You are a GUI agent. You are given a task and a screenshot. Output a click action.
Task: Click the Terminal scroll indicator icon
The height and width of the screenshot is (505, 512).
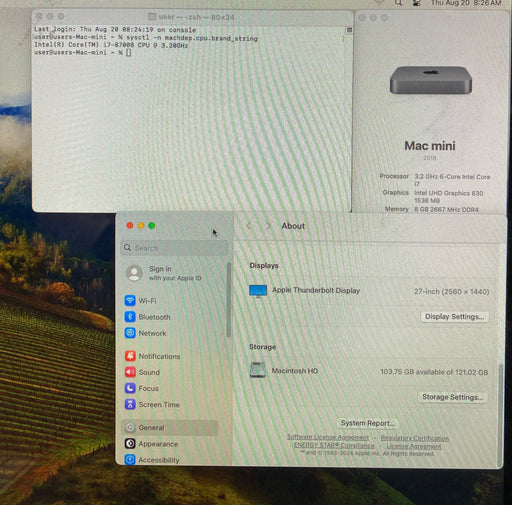[349, 30]
